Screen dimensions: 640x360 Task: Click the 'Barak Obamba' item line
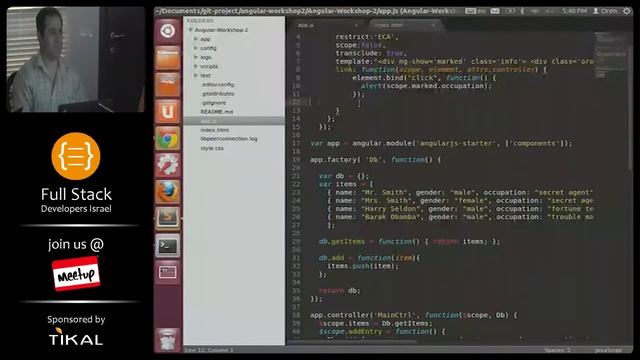tap(460, 217)
